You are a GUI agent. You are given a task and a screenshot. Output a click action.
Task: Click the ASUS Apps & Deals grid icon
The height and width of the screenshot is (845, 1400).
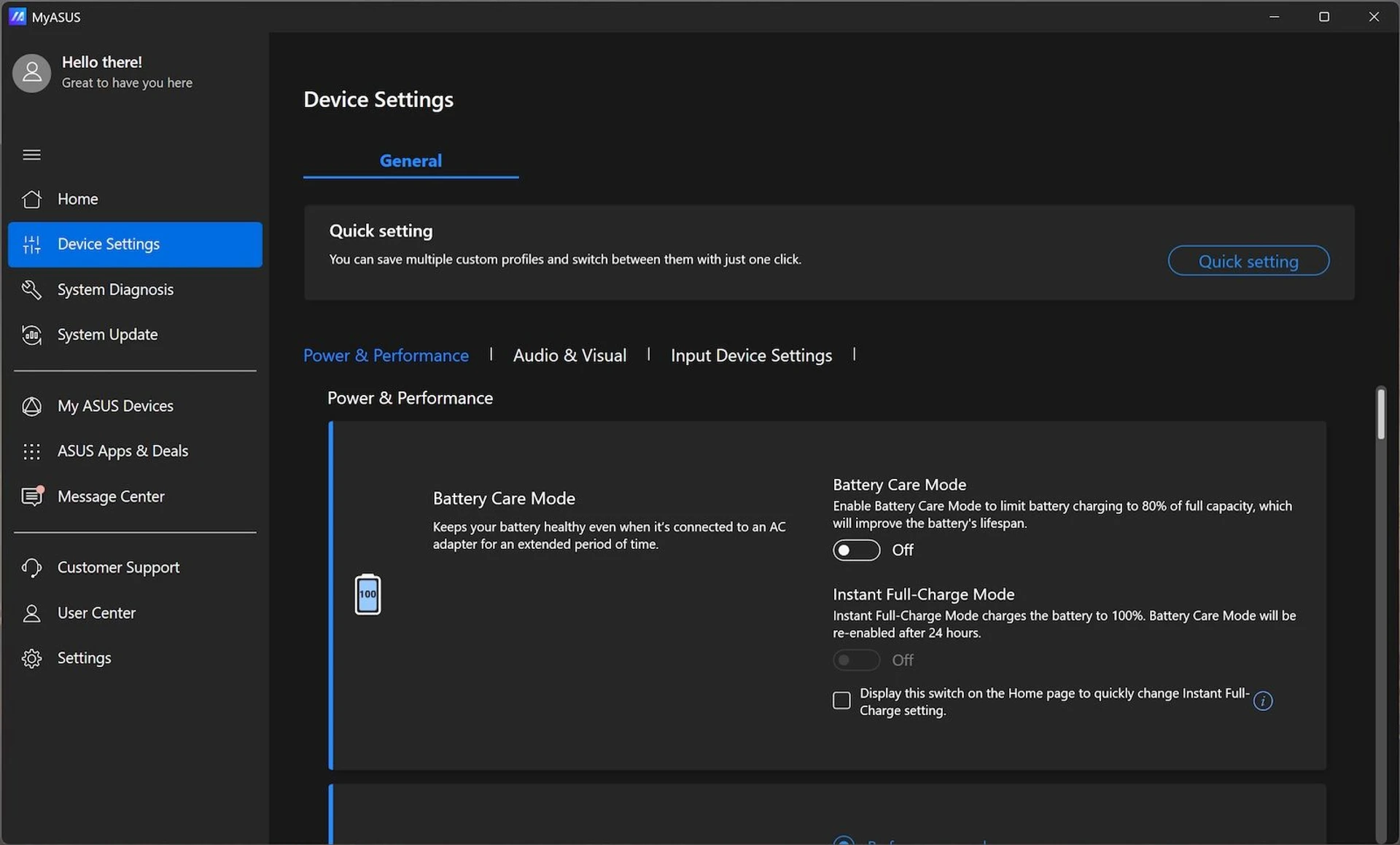tap(31, 451)
